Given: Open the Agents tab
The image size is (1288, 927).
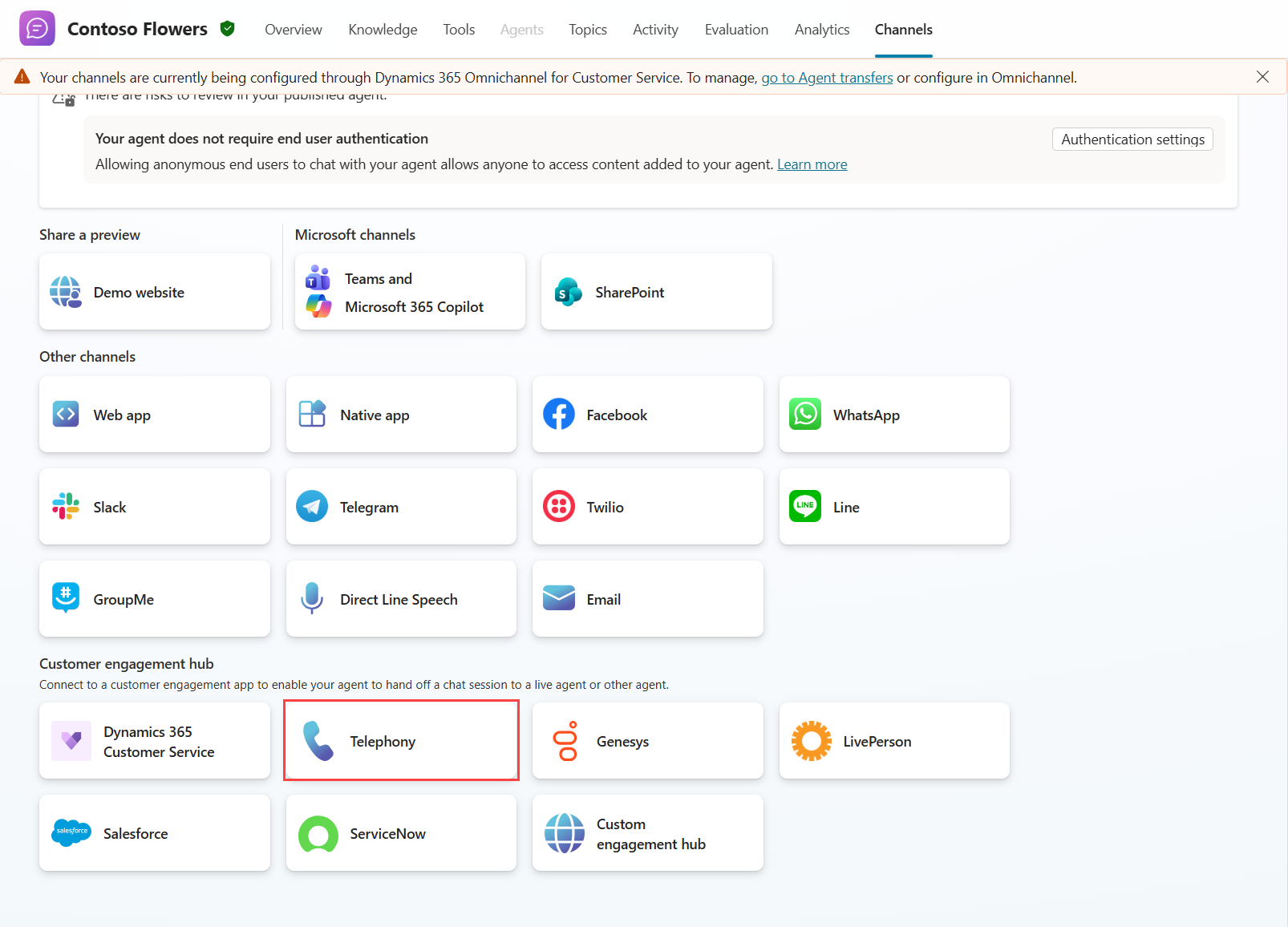Looking at the screenshot, I should coord(522,30).
